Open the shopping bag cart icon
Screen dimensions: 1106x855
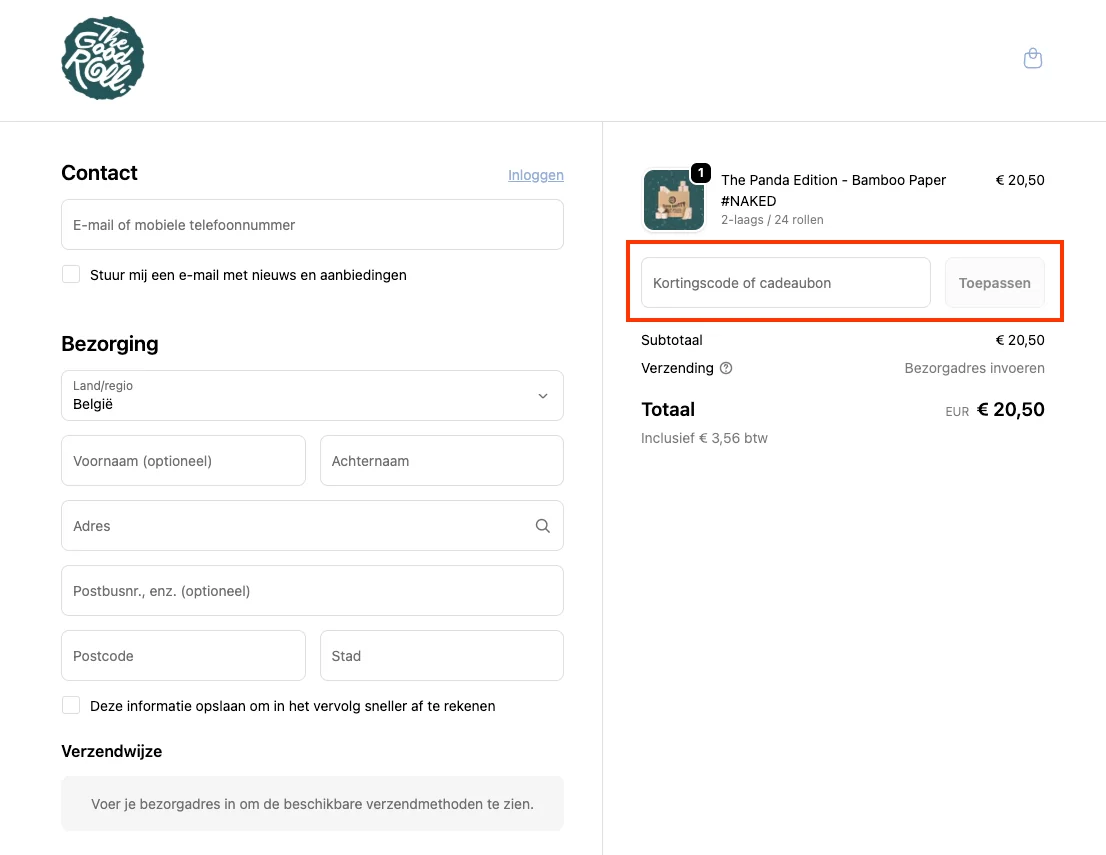pyautogui.click(x=1033, y=59)
